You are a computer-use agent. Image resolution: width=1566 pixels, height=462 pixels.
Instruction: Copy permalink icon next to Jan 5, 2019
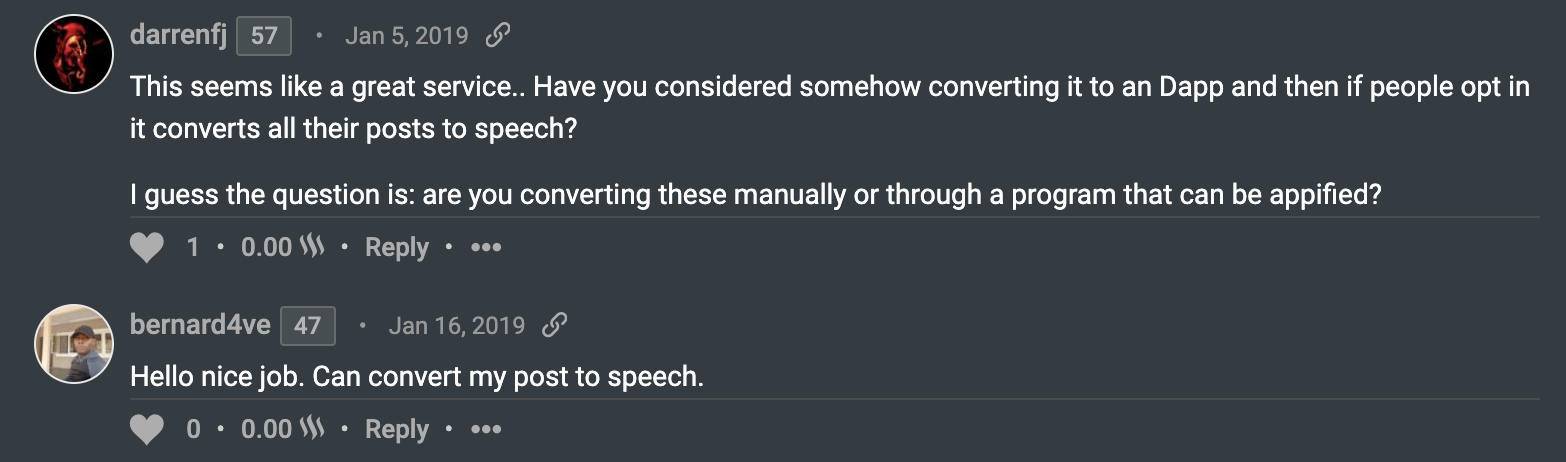tap(497, 37)
